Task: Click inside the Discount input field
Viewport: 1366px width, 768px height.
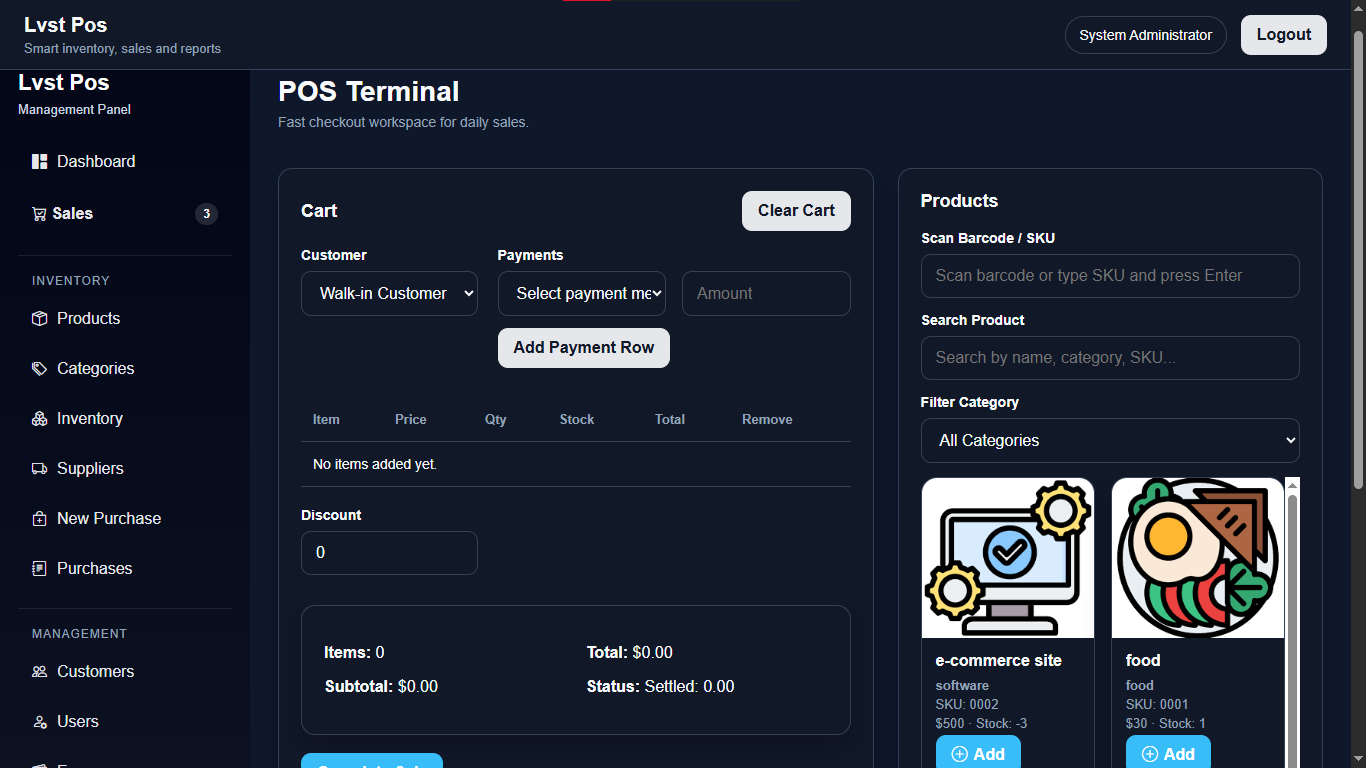Action: pyautogui.click(x=389, y=552)
